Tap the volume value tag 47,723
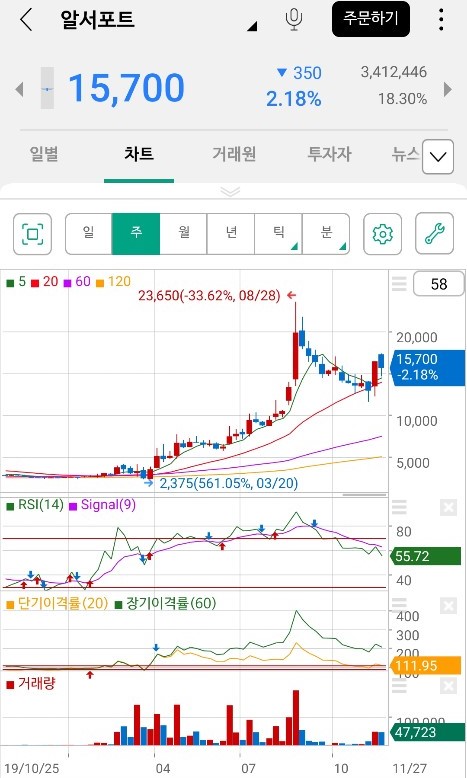The image size is (467, 778). 428,732
